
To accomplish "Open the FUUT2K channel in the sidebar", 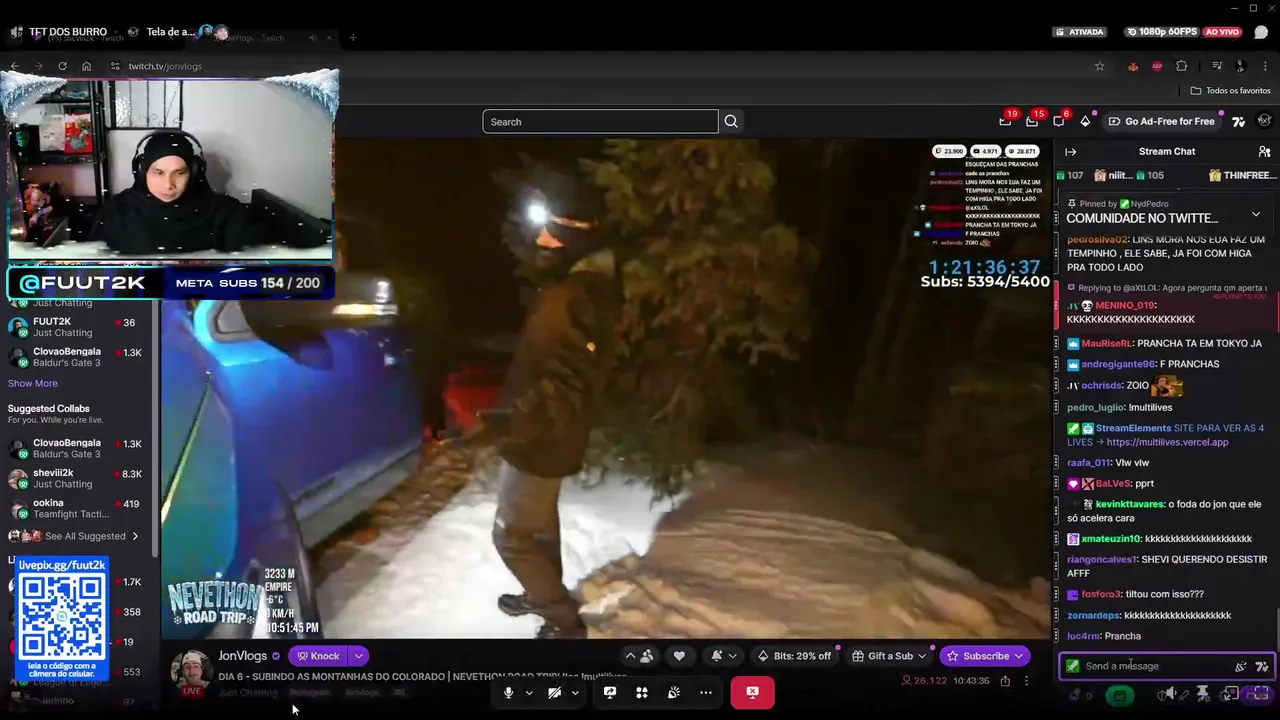I will click(78, 327).
